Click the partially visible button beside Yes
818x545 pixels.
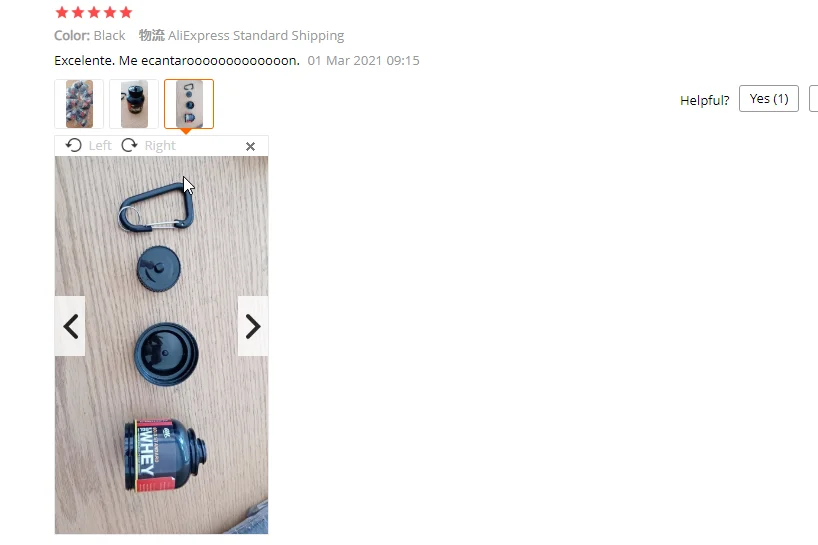(x=813, y=99)
